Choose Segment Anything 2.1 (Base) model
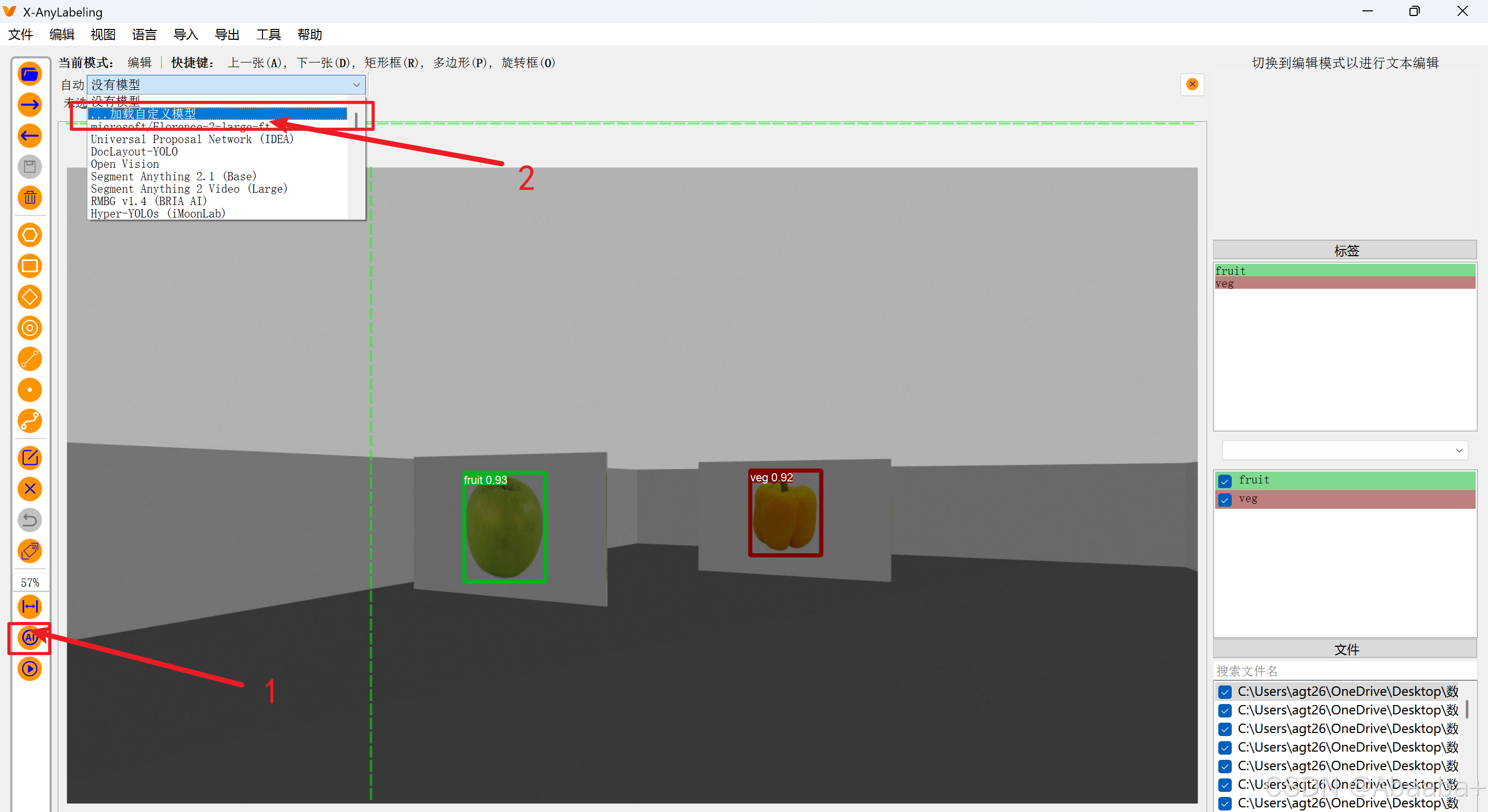 click(x=173, y=177)
